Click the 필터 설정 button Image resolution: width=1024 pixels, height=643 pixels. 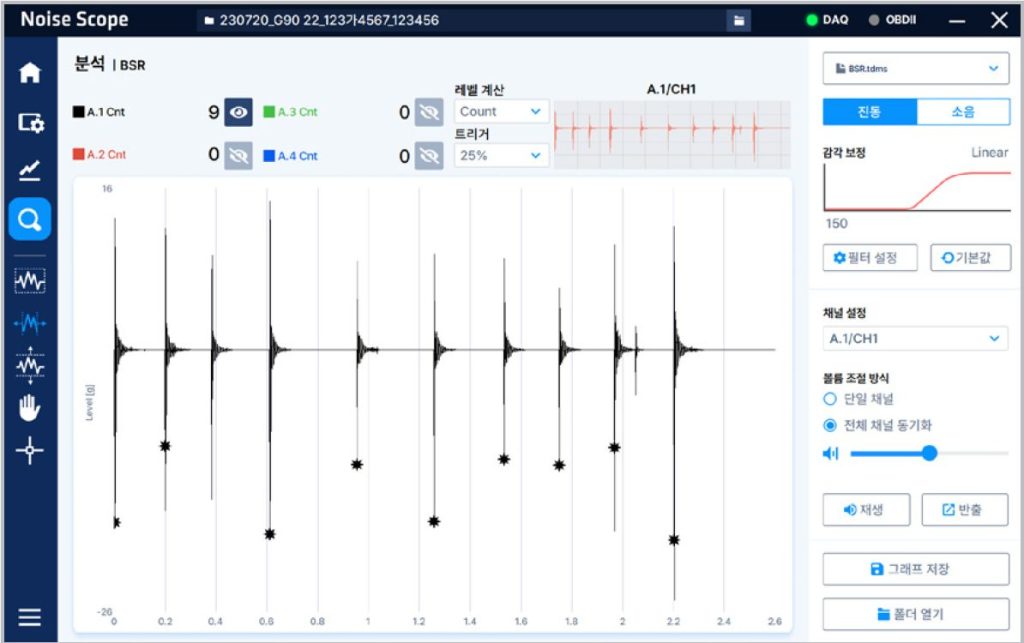click(x=866, y=258)
